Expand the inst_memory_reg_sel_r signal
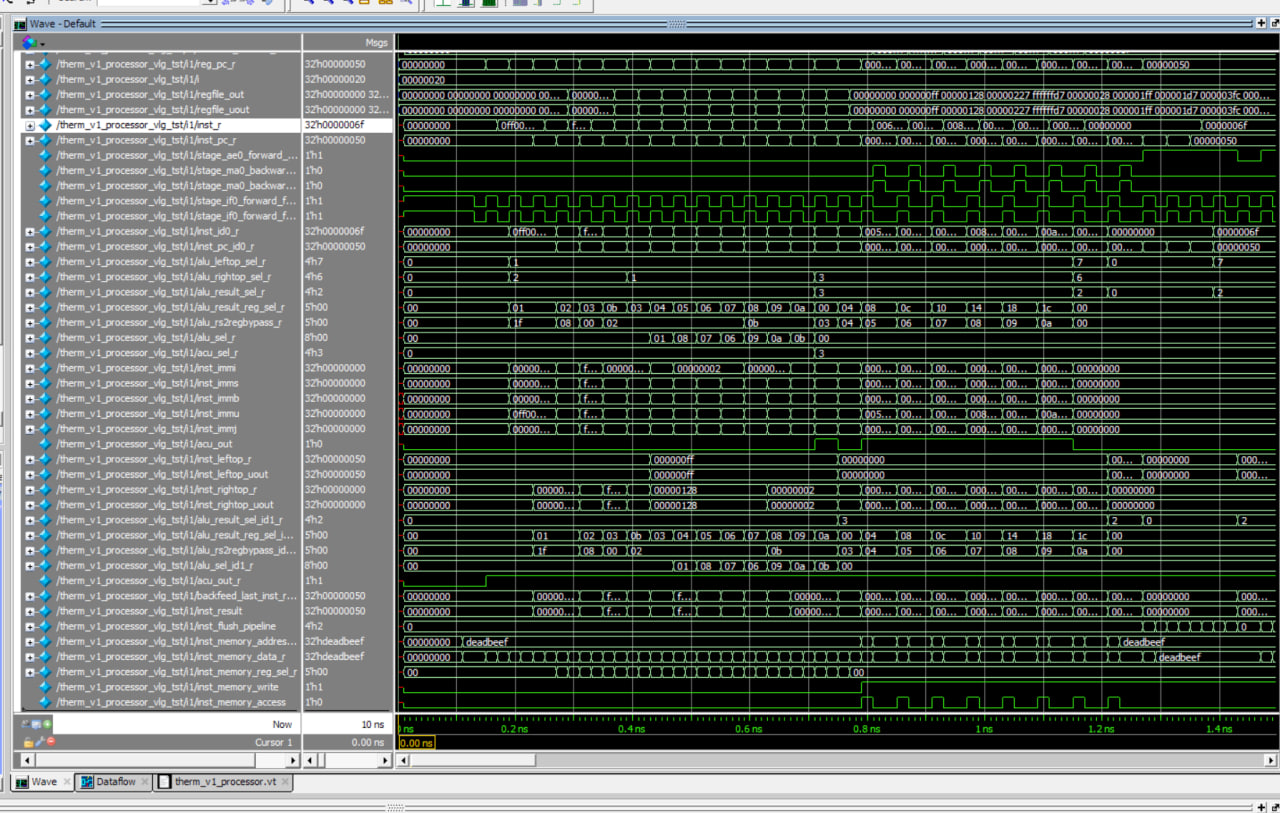The width and height of the screenshot is (1280, 813). pyautogui.click(x=30, y=672)
